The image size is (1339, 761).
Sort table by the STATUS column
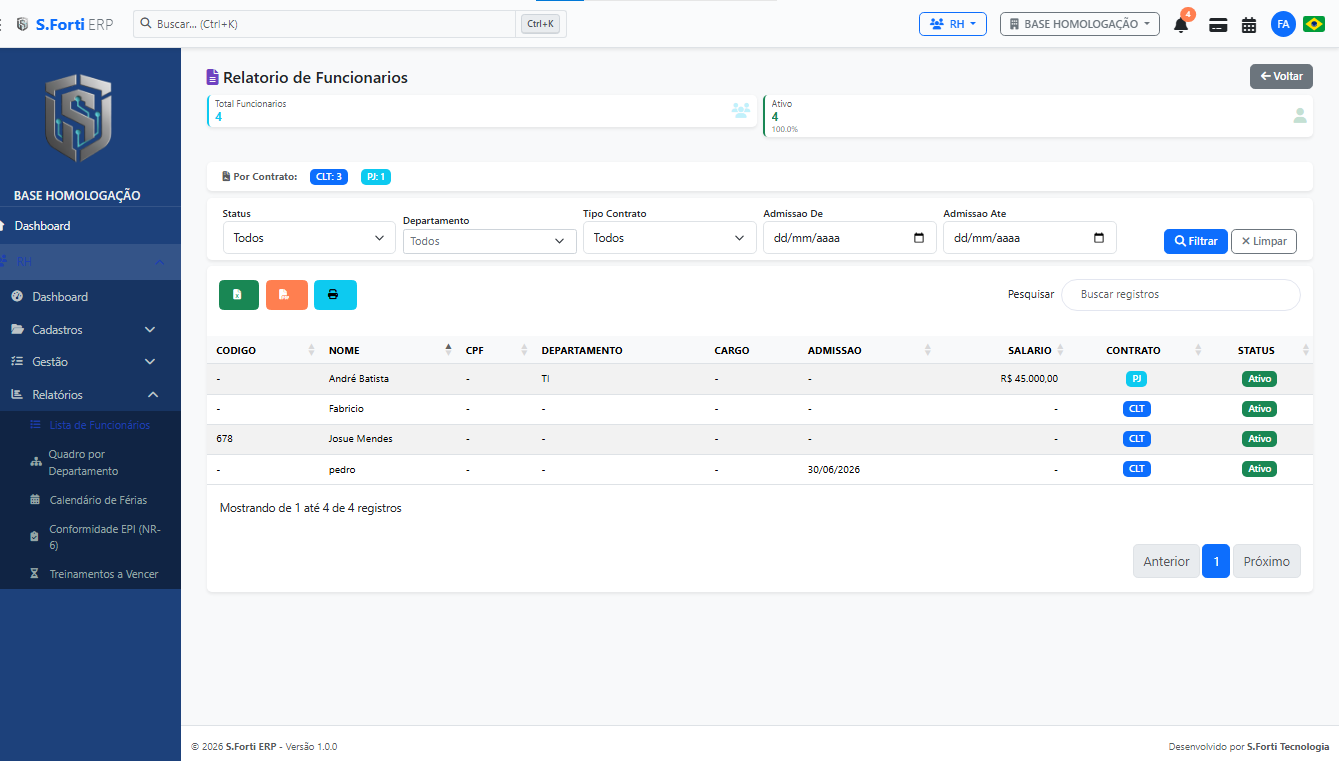(x=1261, y=350)
